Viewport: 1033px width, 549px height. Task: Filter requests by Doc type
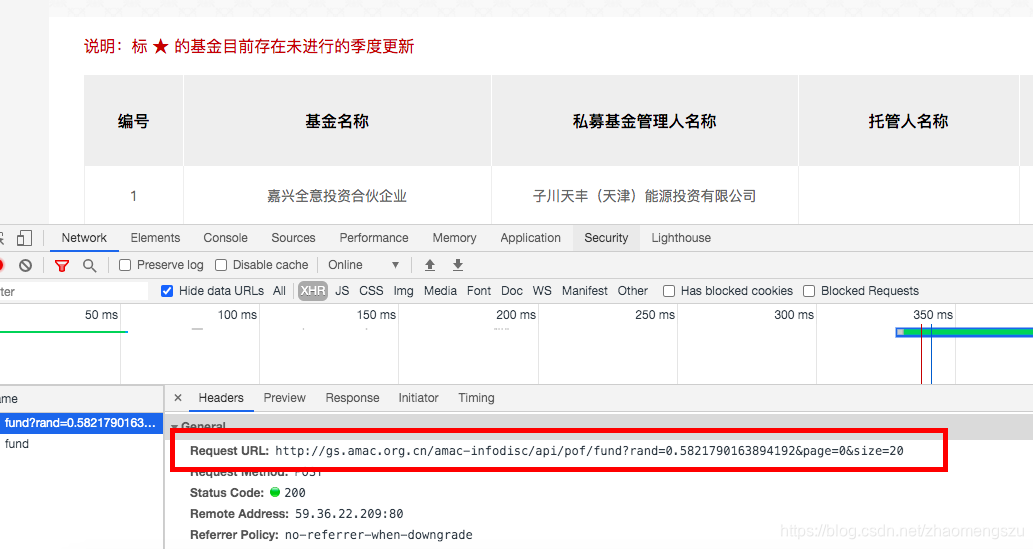(x=512, y=291)
